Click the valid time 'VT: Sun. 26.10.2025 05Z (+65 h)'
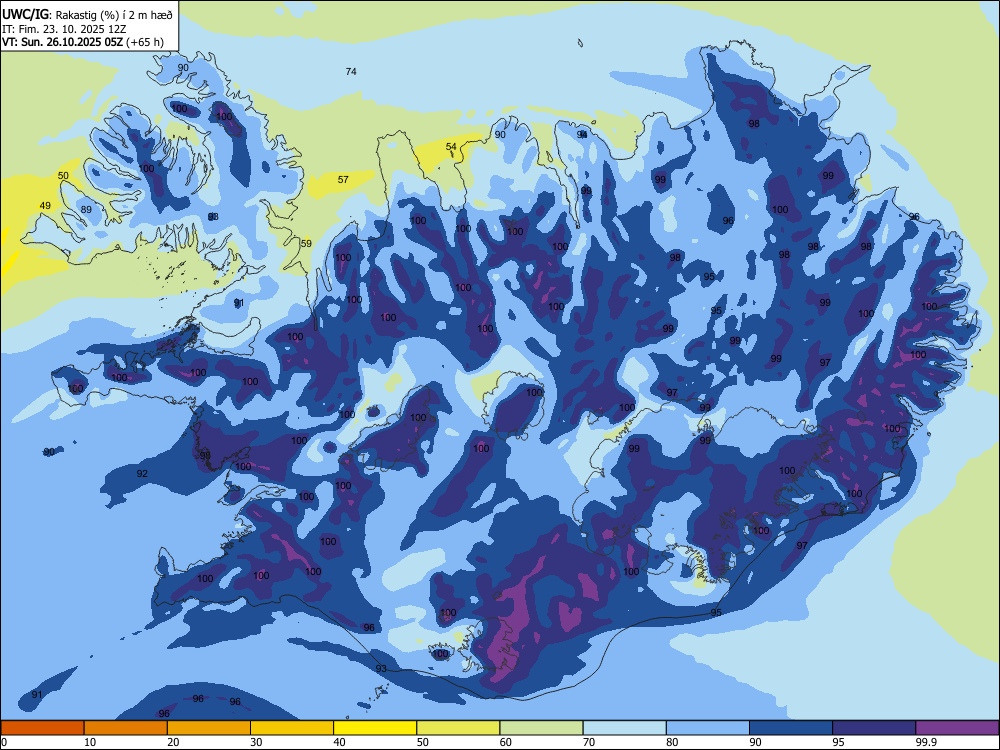Screen dimensions: 1000x750 83,42
